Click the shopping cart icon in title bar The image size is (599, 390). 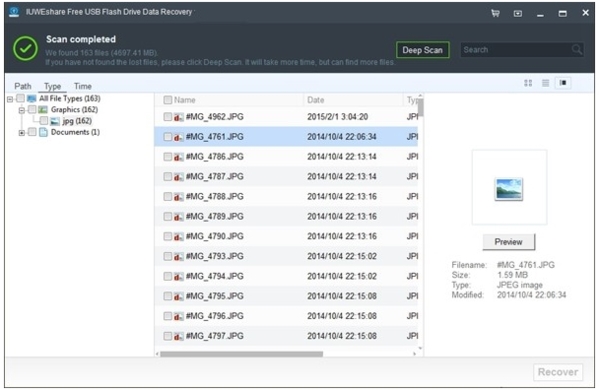click(495, 13)
